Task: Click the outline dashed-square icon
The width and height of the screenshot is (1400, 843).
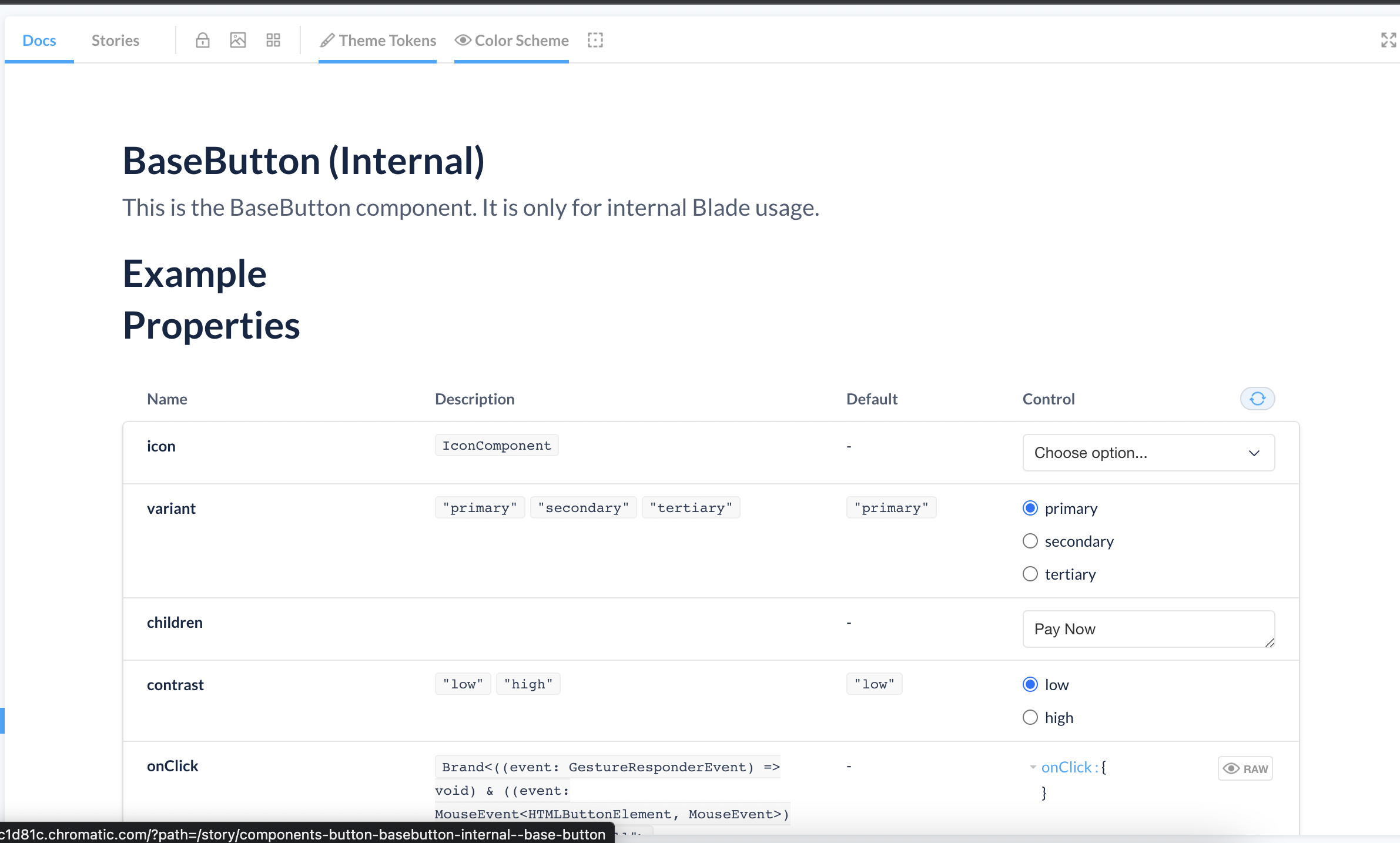Action: click(x=595, y=40)
